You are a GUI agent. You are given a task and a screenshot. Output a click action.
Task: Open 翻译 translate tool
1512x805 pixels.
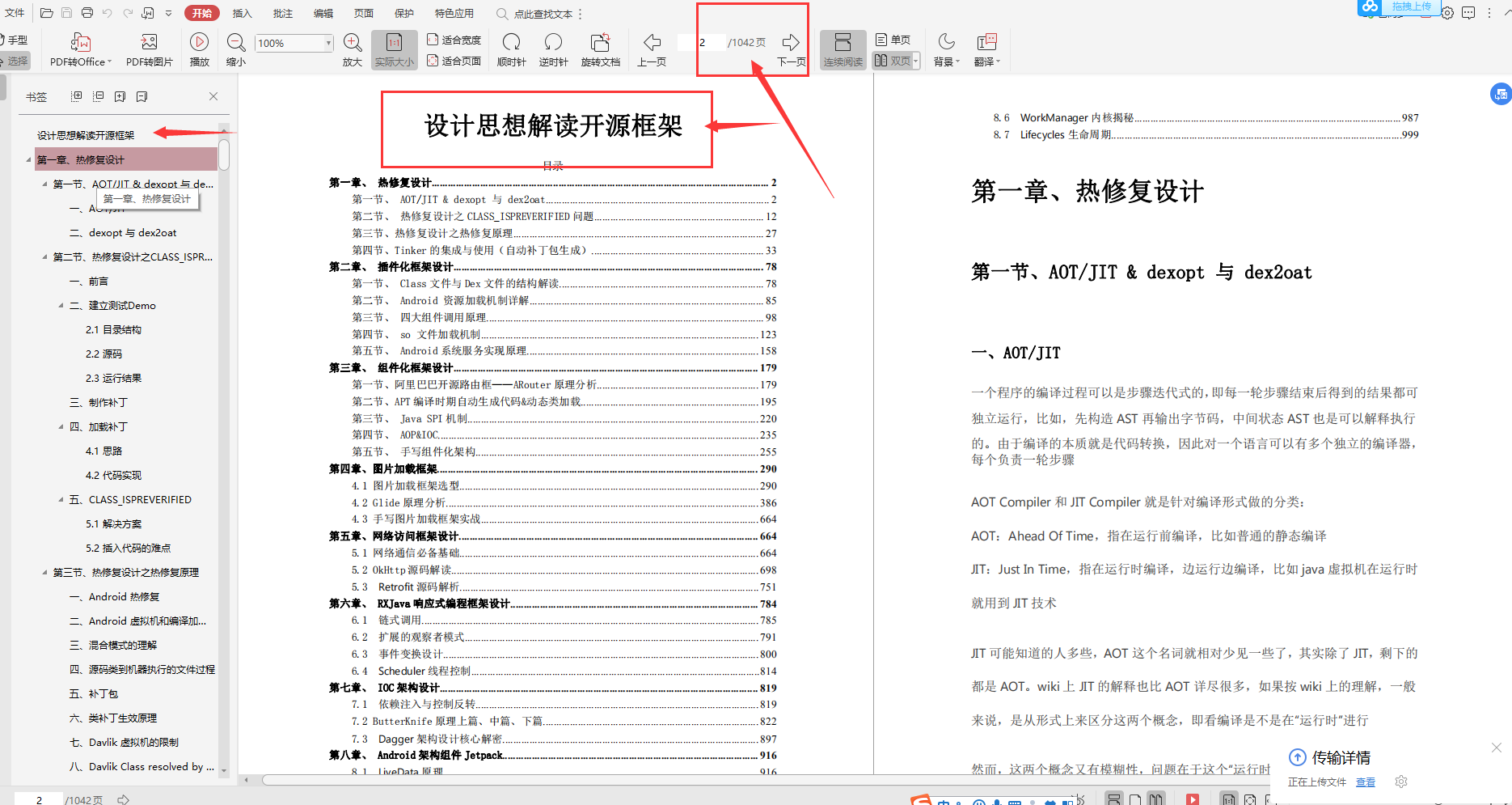coord(987,50)
